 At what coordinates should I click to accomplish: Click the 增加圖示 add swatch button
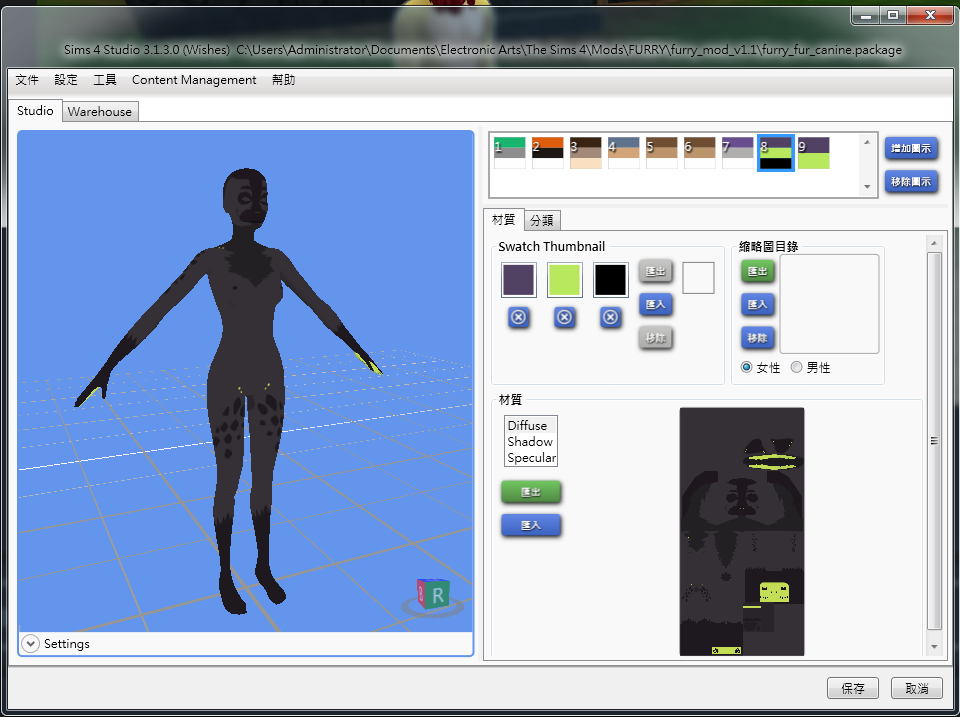pyautogui.click(x=911, y=148)
